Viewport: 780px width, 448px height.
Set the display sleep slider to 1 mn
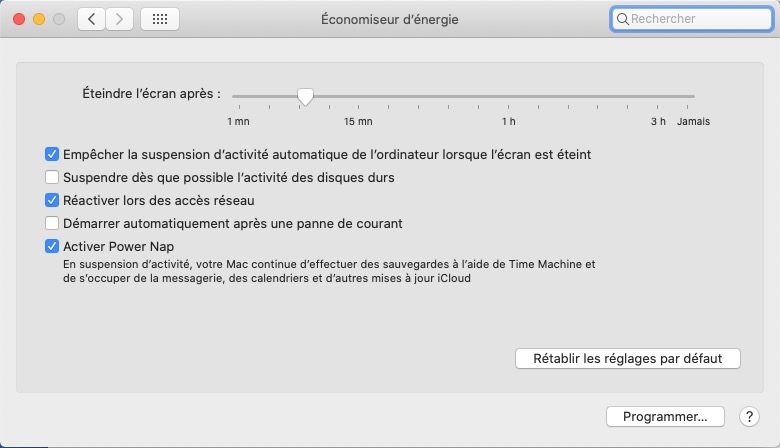237,97
